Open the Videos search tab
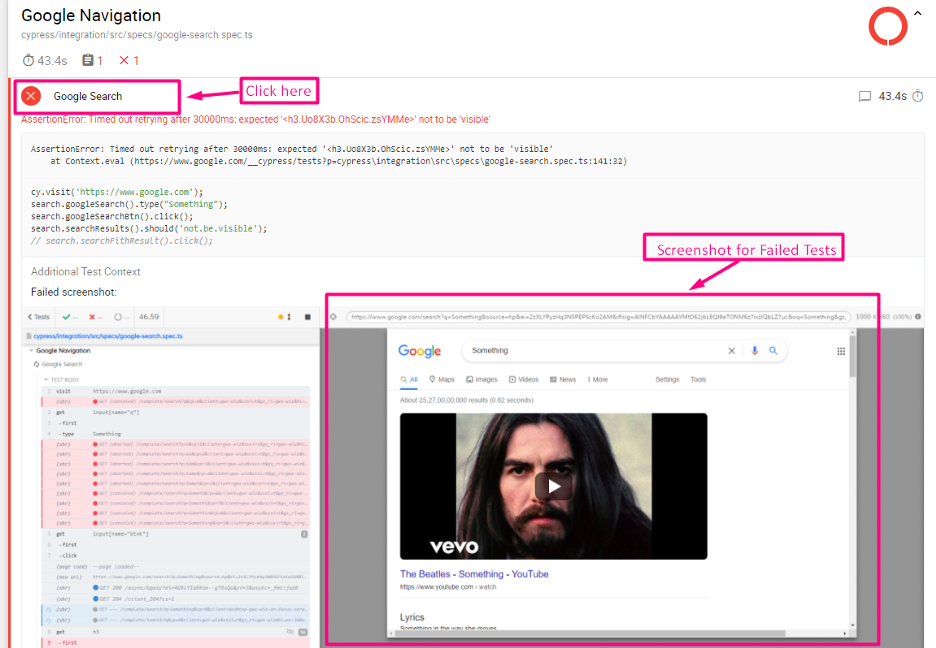This screenshot has width=936, height=648. [523, 380]
